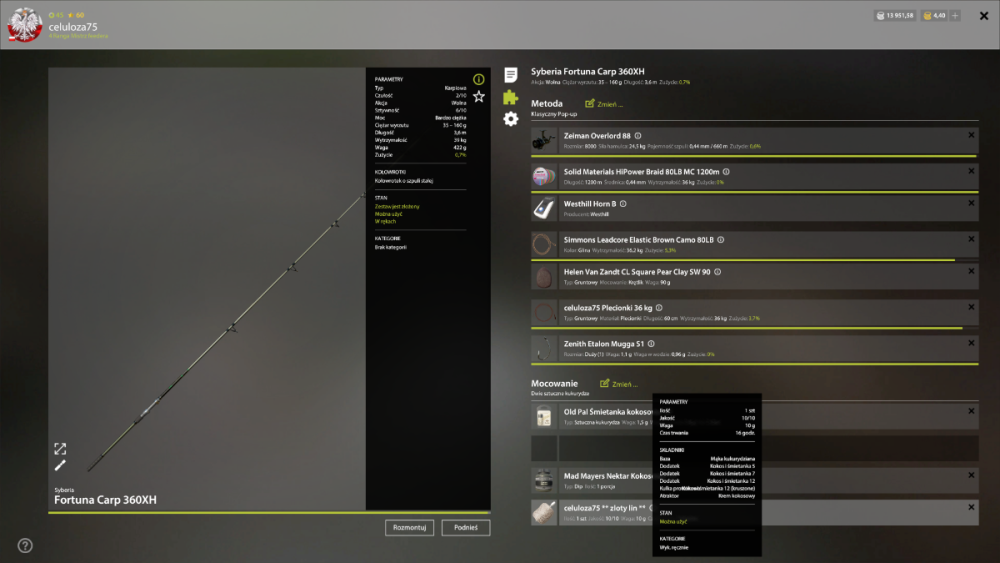Remove Simmons Leadcore Elastic Brown Camo
Screen dimensions: 1000x563
971,239
